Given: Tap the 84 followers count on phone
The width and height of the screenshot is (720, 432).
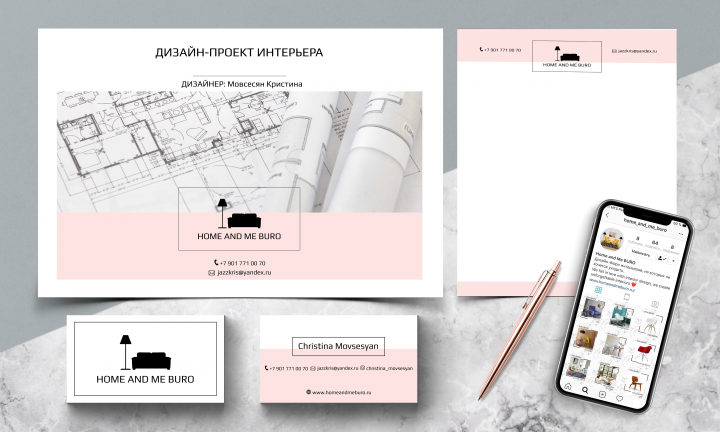Looking at the screenshot, I should tap(655, 242).
